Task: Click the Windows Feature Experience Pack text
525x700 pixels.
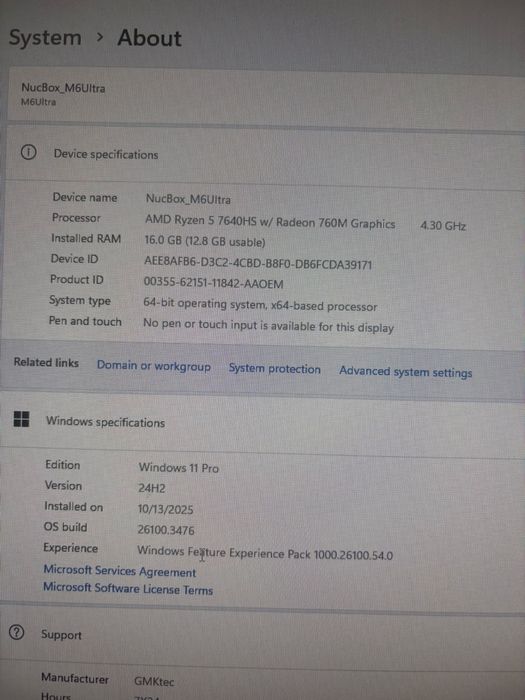Action: click(265, 553)
